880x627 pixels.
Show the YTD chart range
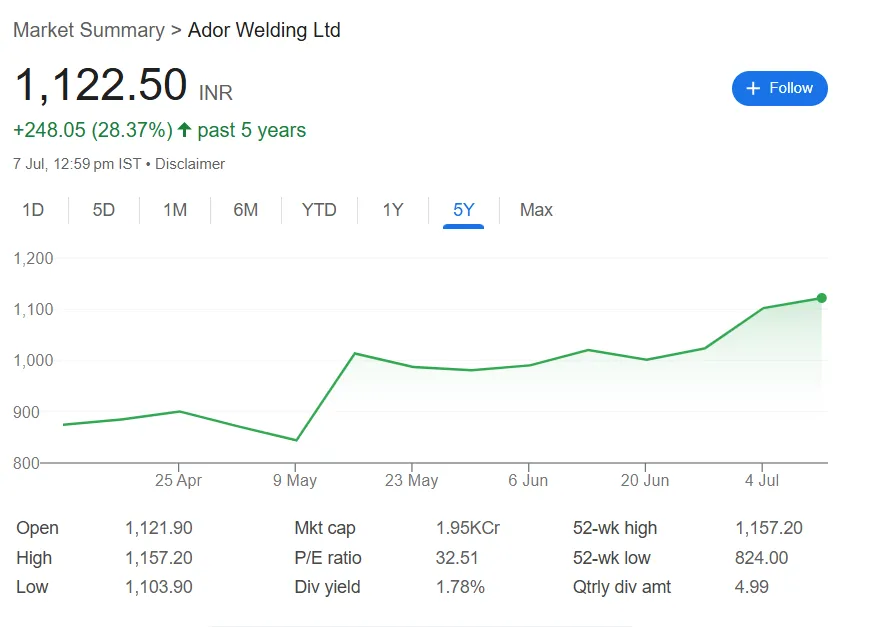coord(319,210)
